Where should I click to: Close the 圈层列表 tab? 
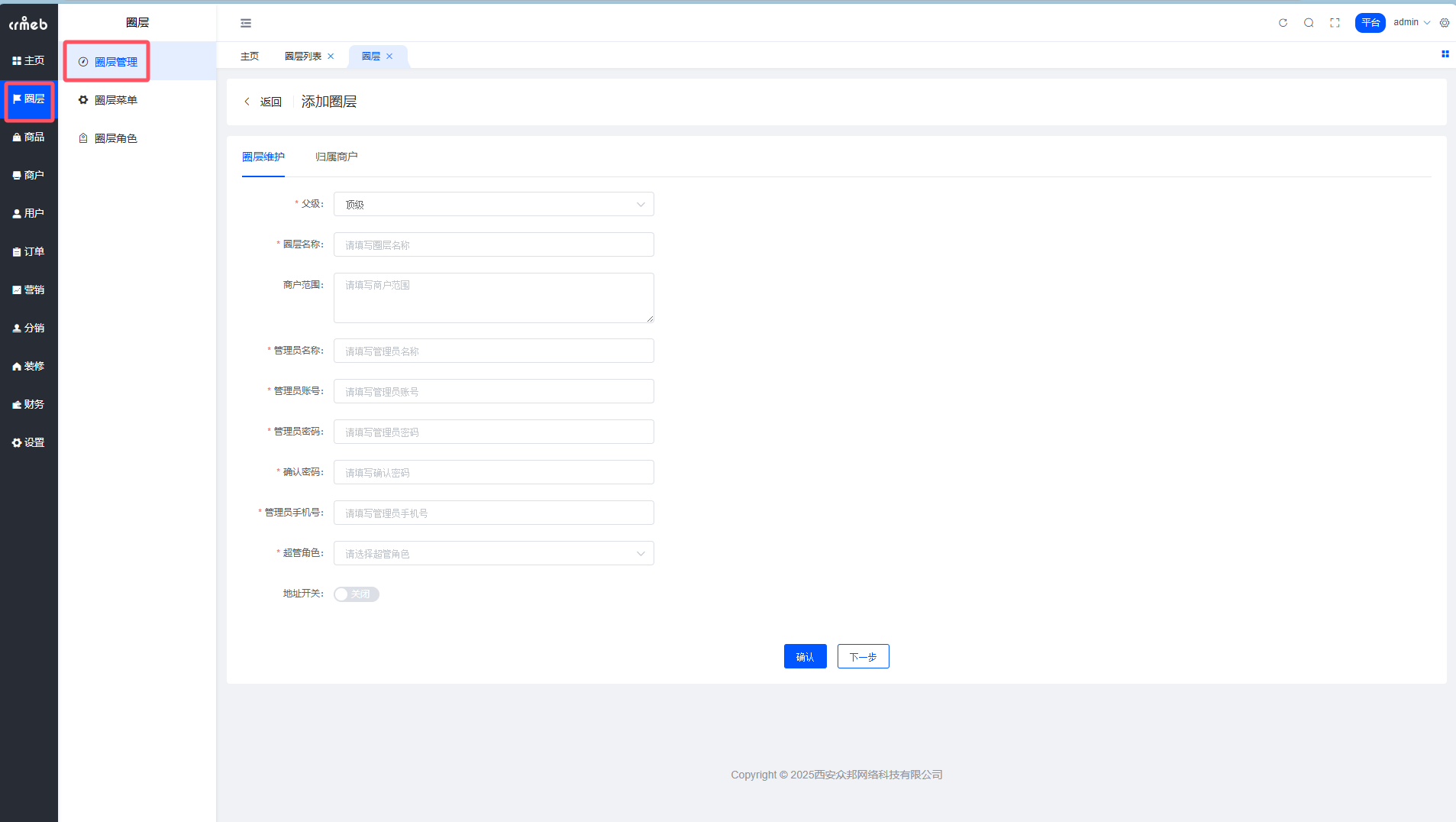coord(331,57)
